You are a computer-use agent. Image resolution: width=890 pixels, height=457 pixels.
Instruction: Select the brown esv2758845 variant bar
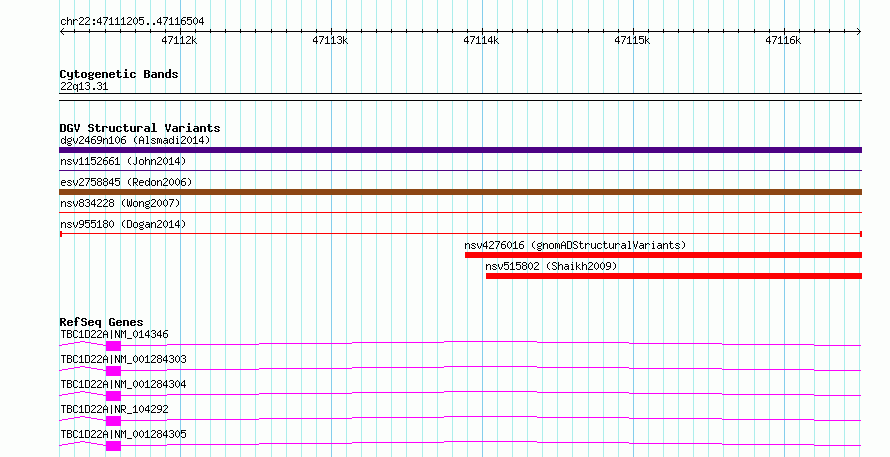(x=460, y=192)
